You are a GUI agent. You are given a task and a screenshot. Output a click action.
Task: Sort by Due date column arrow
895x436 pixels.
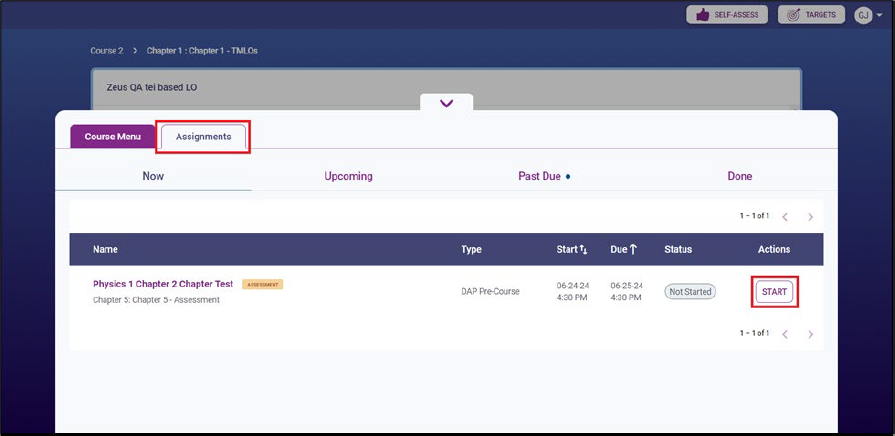click(x=633, y=249)
